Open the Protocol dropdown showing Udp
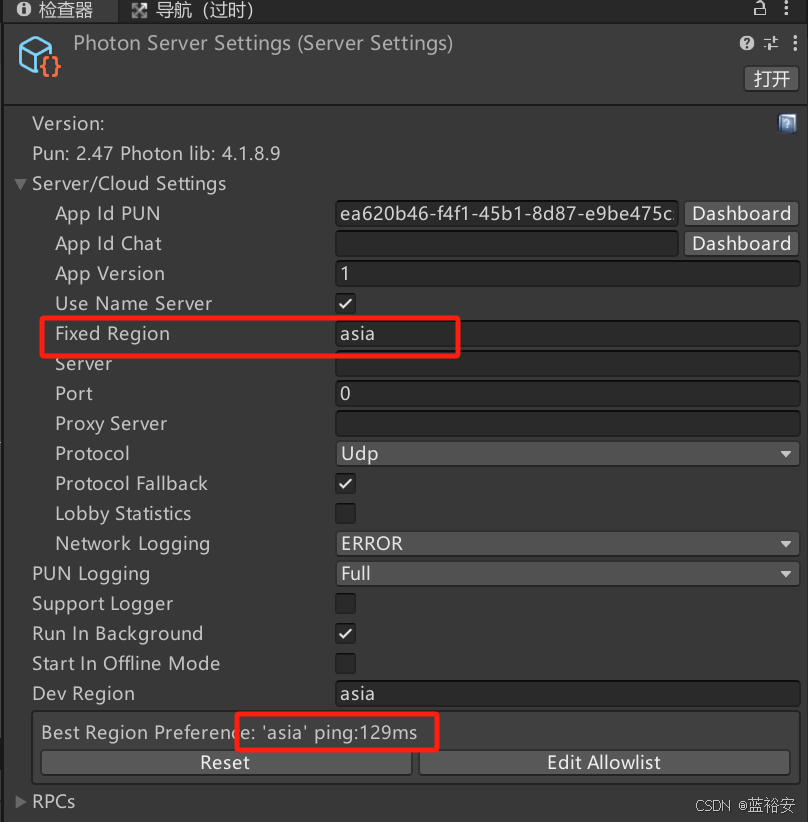 tap(567, 453)
